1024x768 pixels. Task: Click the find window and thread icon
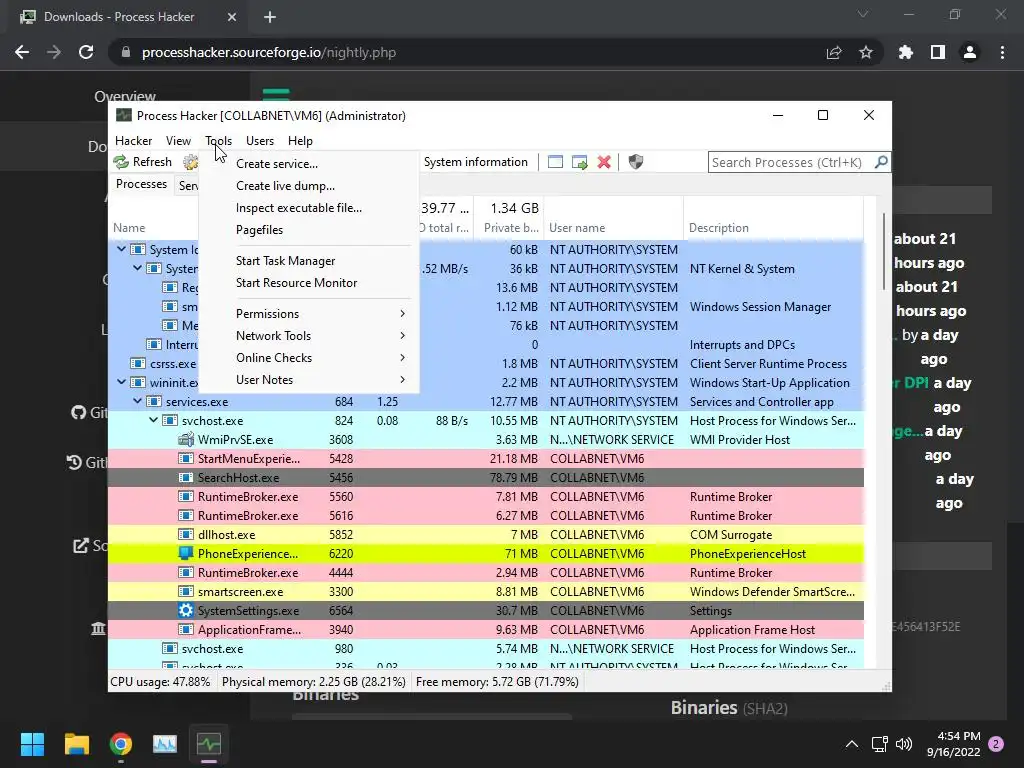pos(579,162)
